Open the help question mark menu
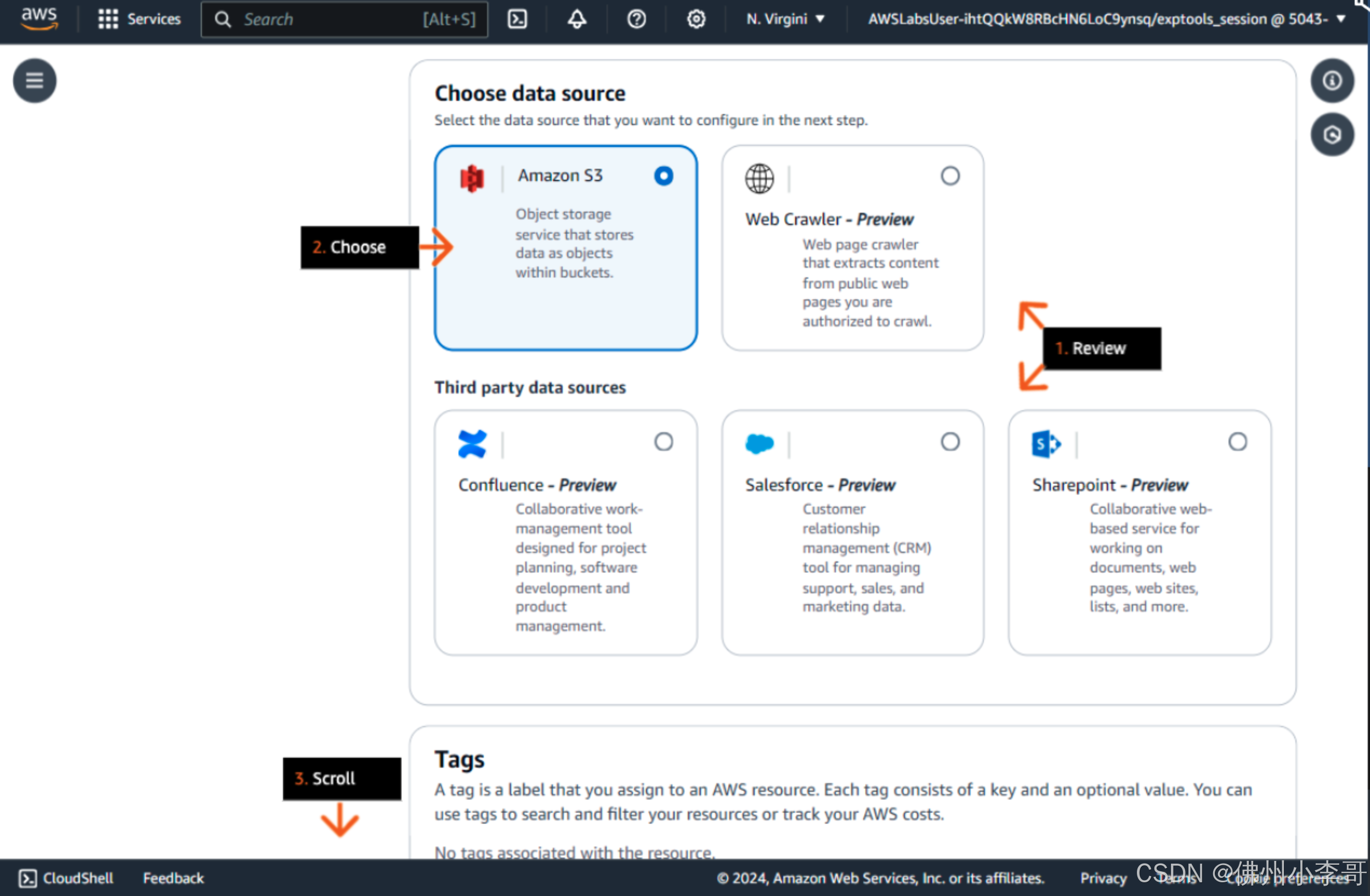Screen dimensions: 1370x896 tap(636, 19)
